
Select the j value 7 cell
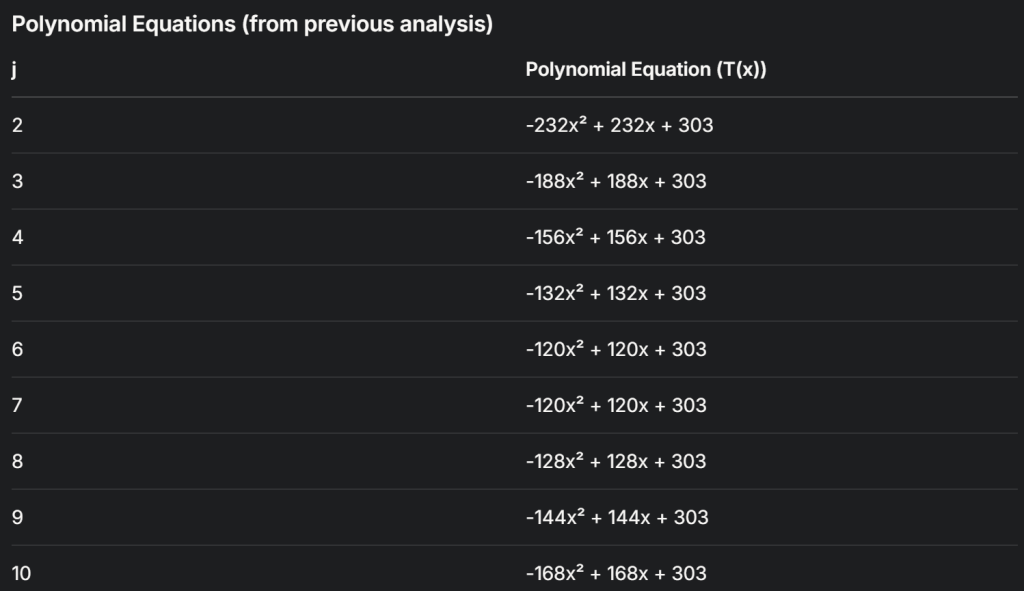(18, 405)
